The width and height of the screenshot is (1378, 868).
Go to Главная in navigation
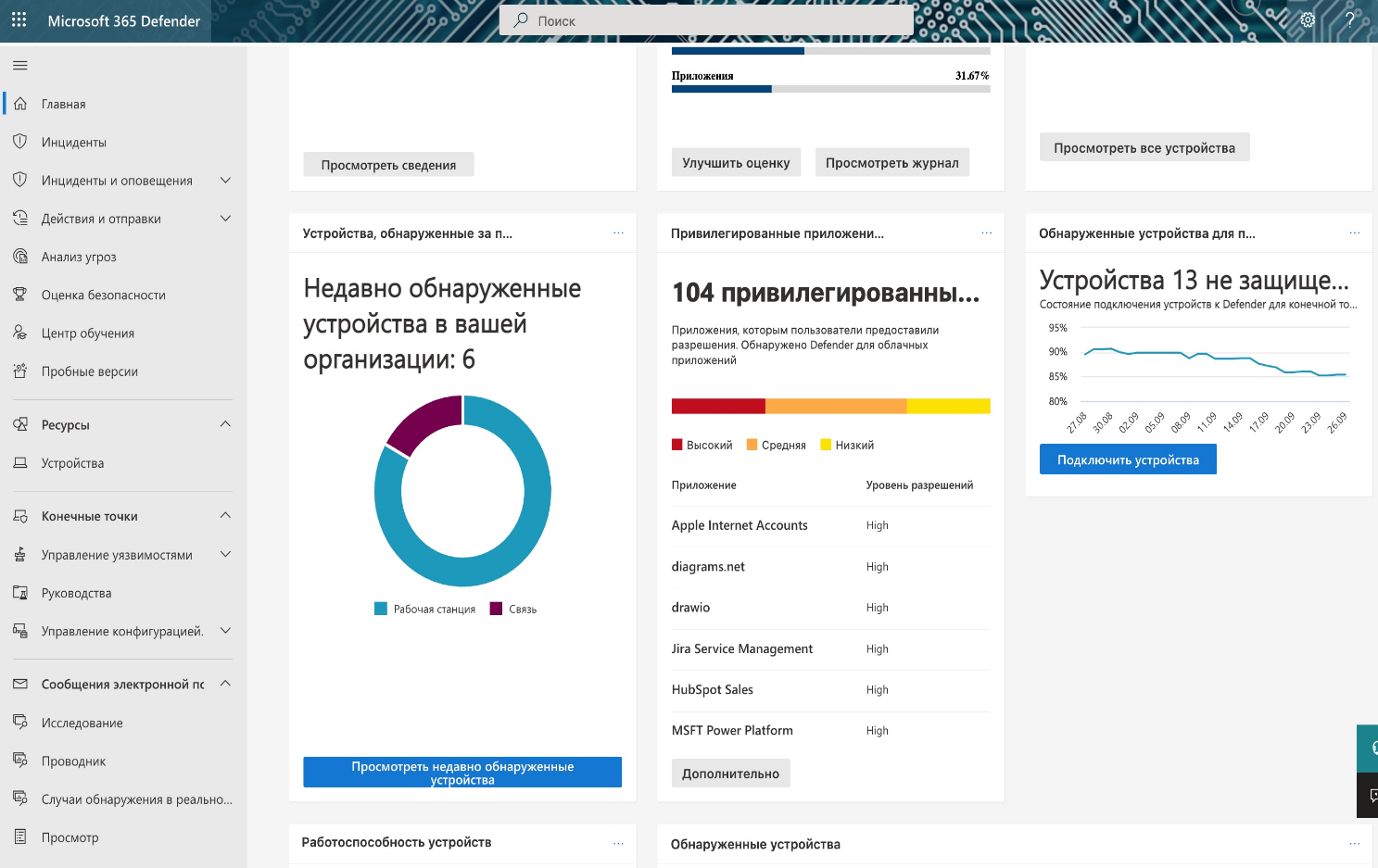point(64,104)
